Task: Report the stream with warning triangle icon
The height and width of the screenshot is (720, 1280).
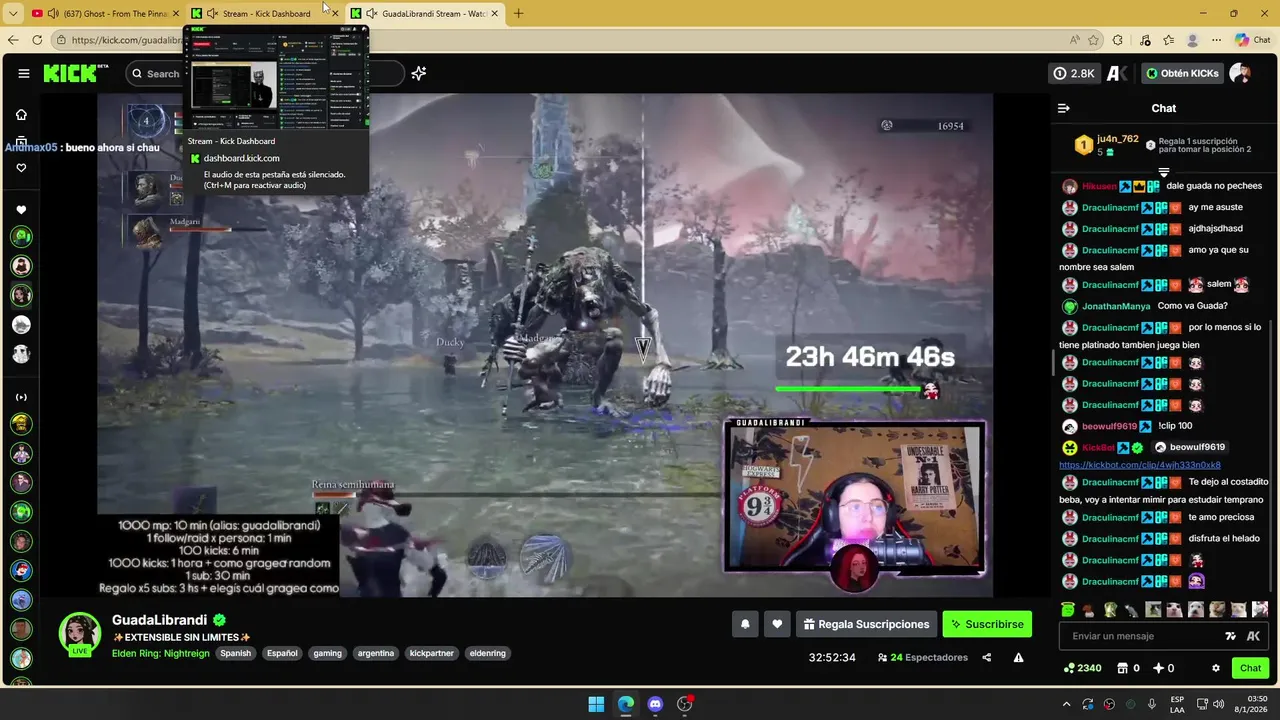Action: (x=1018, y=657)
